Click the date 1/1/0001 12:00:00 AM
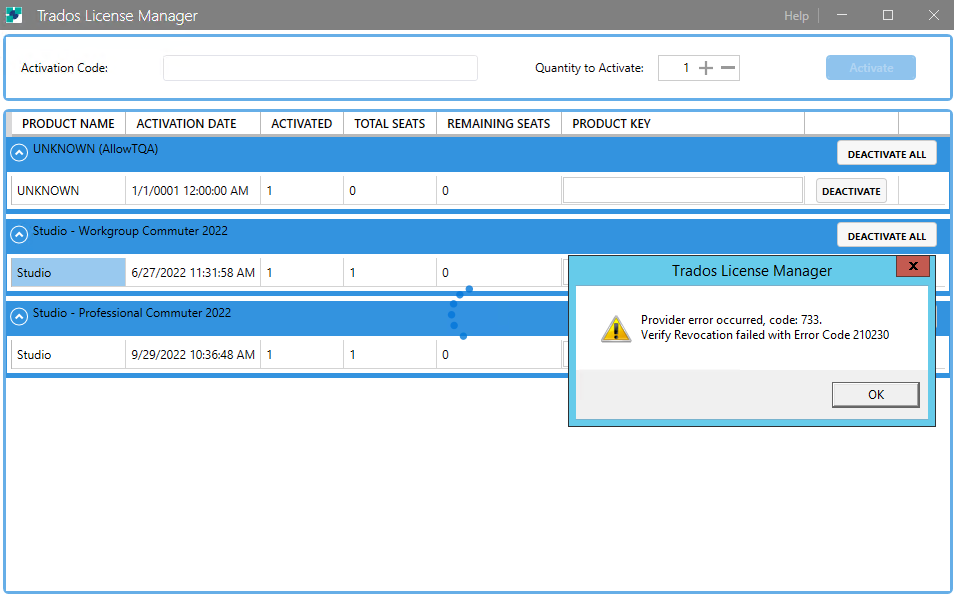 [190, 191]
